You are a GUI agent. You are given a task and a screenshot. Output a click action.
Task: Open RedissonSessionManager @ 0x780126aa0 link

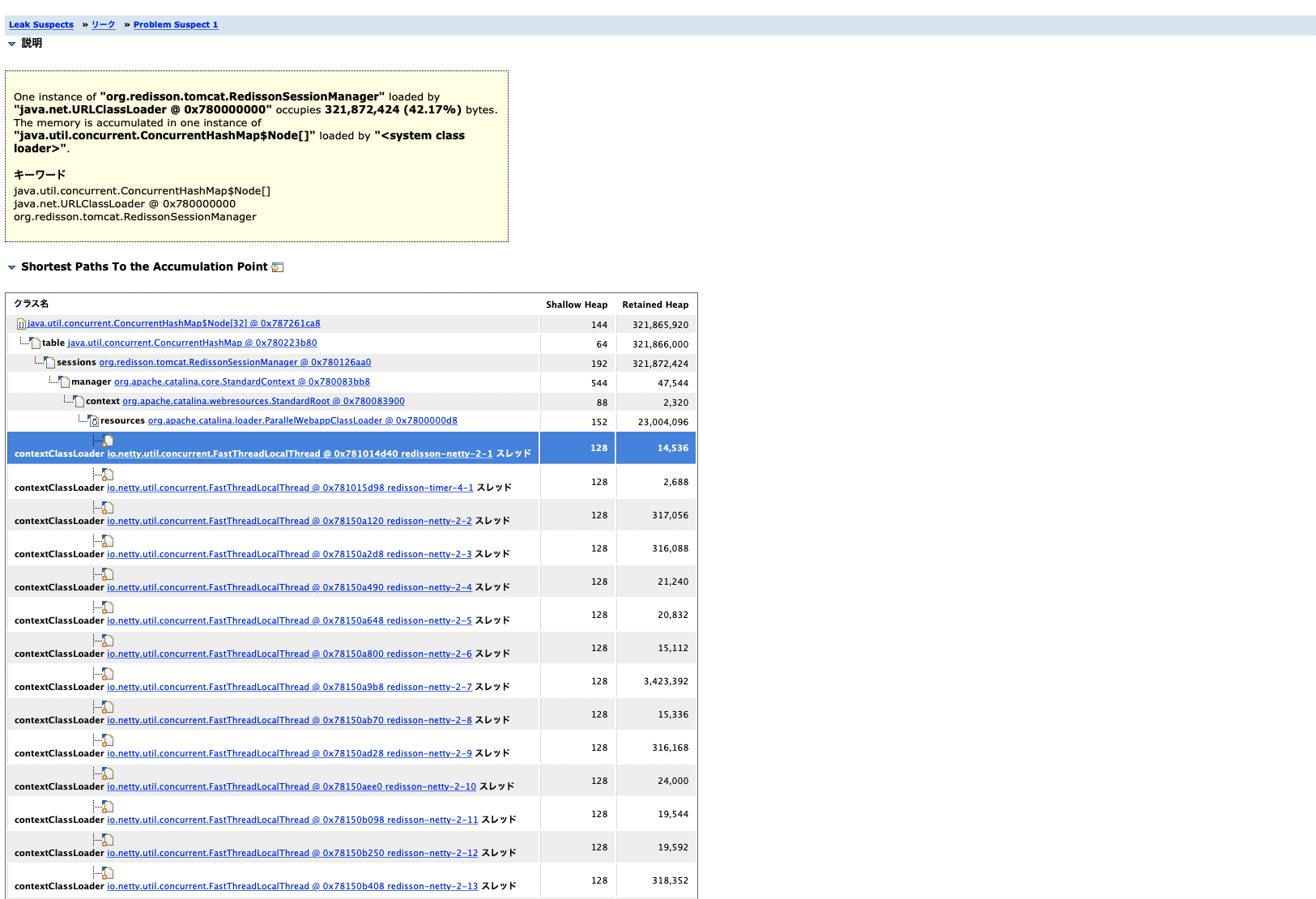pyautogui.click(x=235, y=363)
